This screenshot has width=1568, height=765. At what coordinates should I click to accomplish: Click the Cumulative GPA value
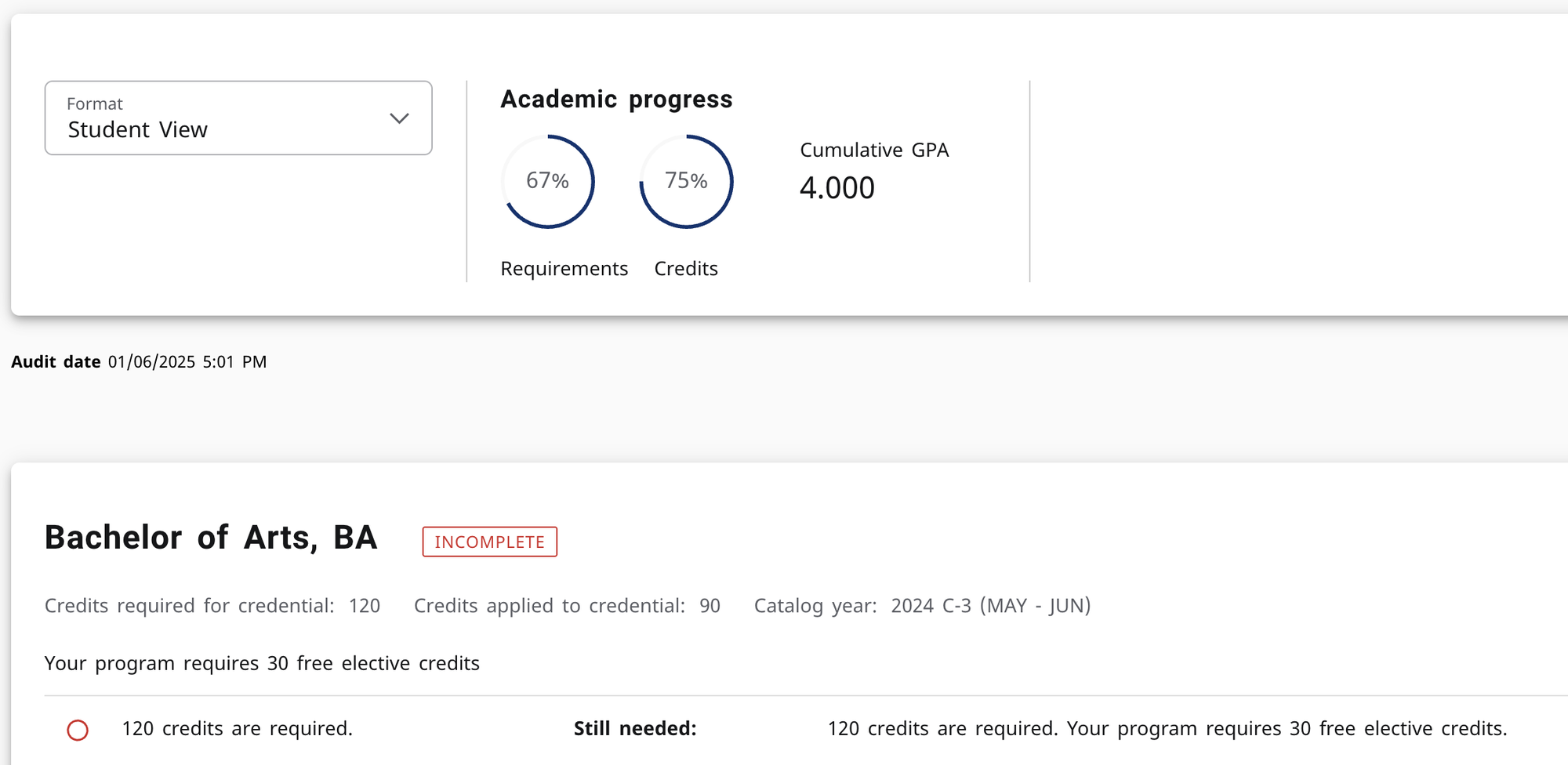pos(837,187)
